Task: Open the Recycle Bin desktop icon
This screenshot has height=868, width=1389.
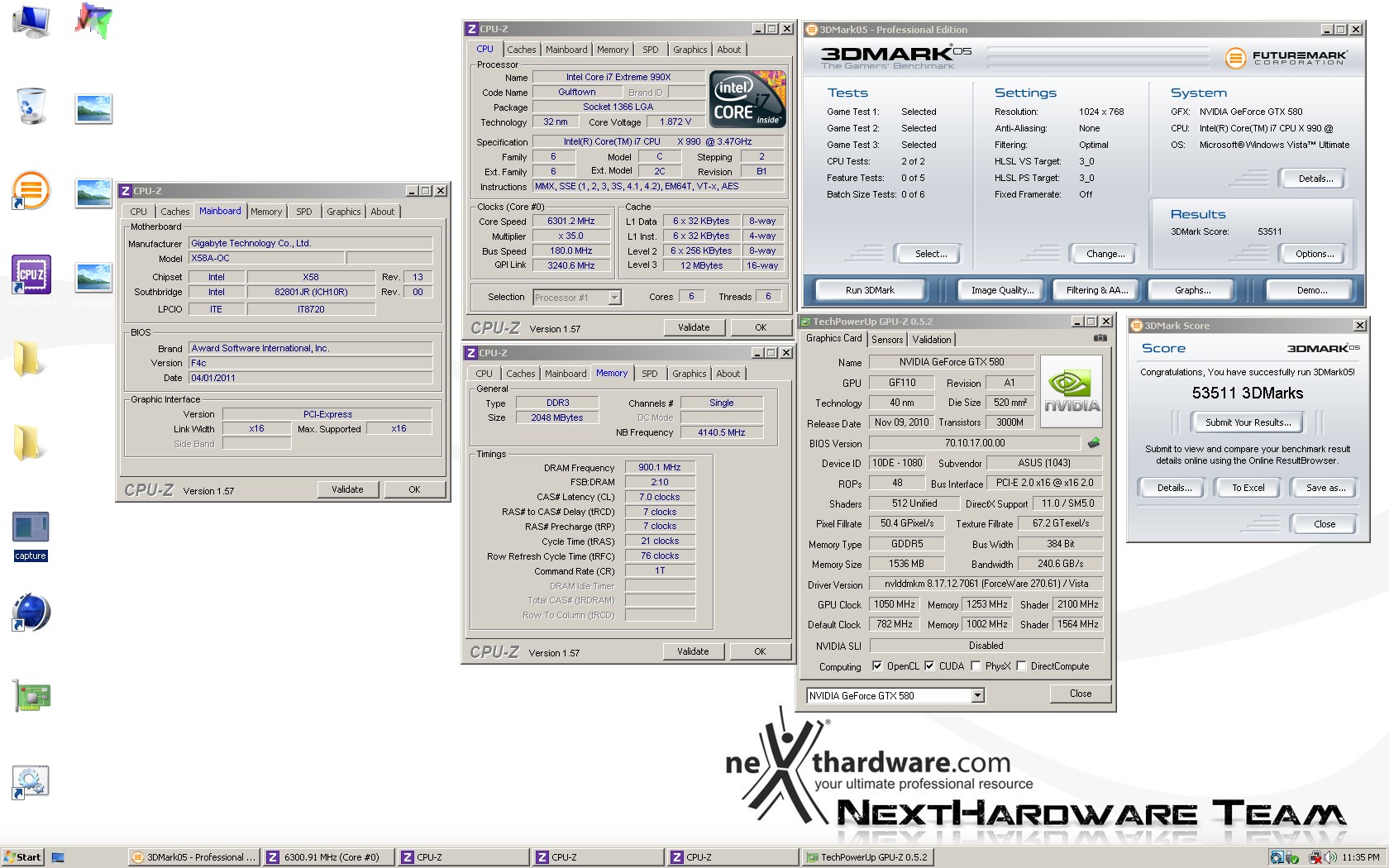Action: [31, 105]
